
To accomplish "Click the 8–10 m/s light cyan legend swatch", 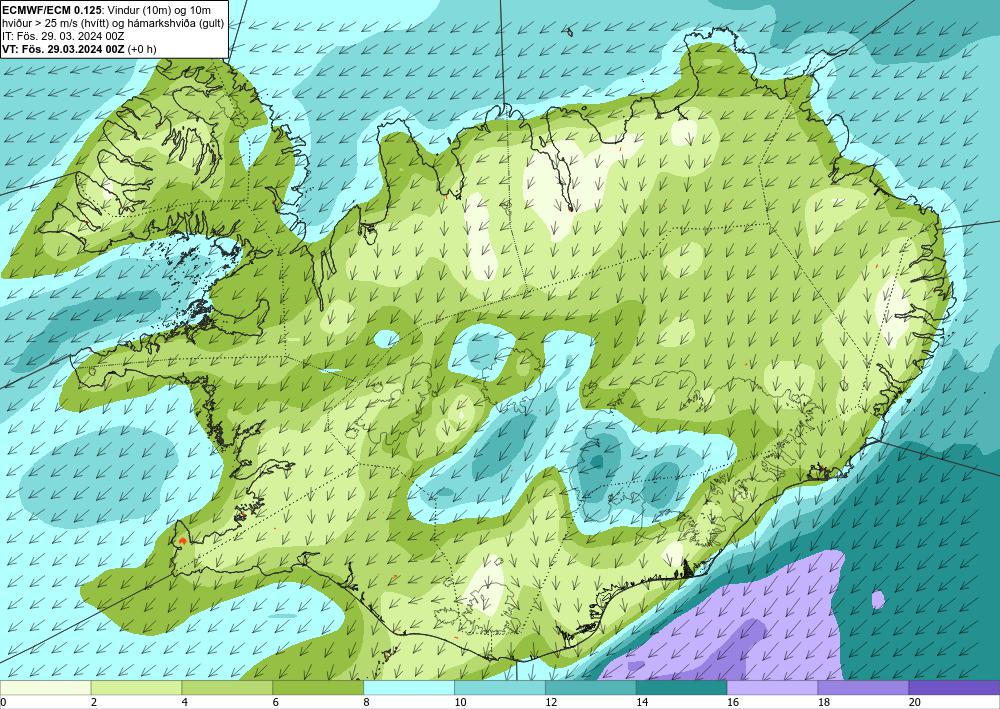I will [x=409, y=688].
